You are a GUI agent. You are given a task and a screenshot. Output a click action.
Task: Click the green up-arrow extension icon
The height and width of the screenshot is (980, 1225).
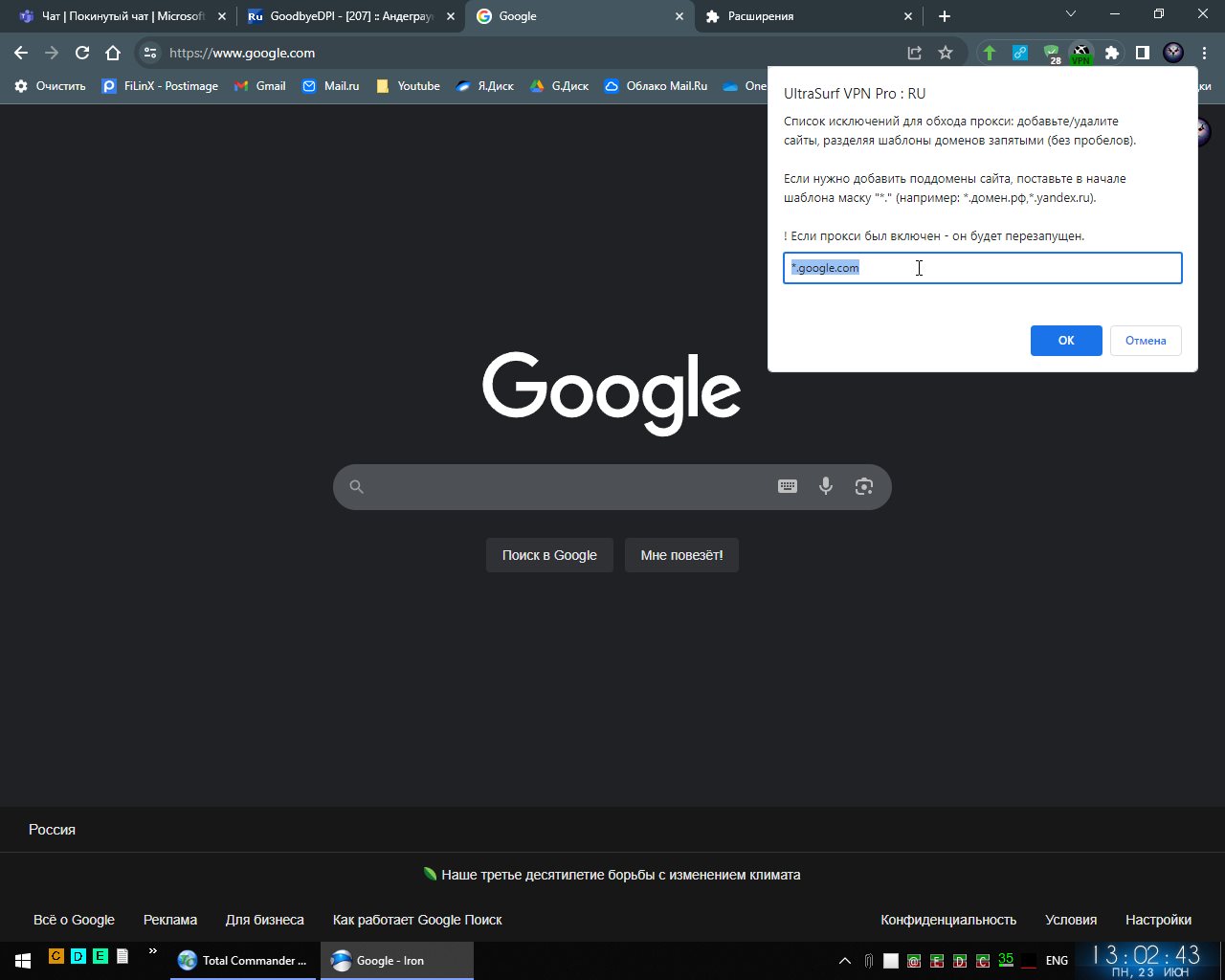pyautogui.click(x=990, y=53)
